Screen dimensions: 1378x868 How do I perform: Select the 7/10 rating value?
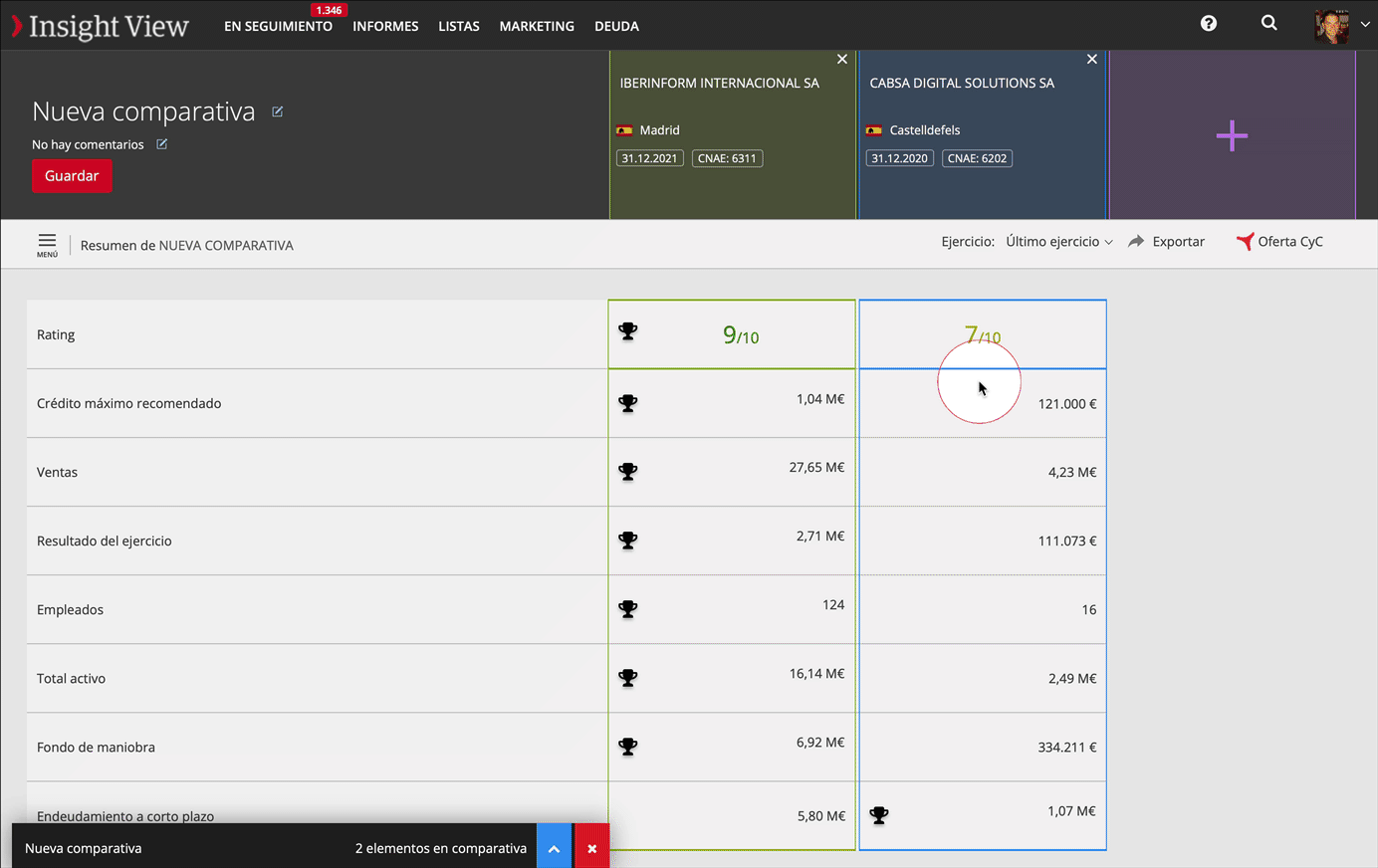983,335
